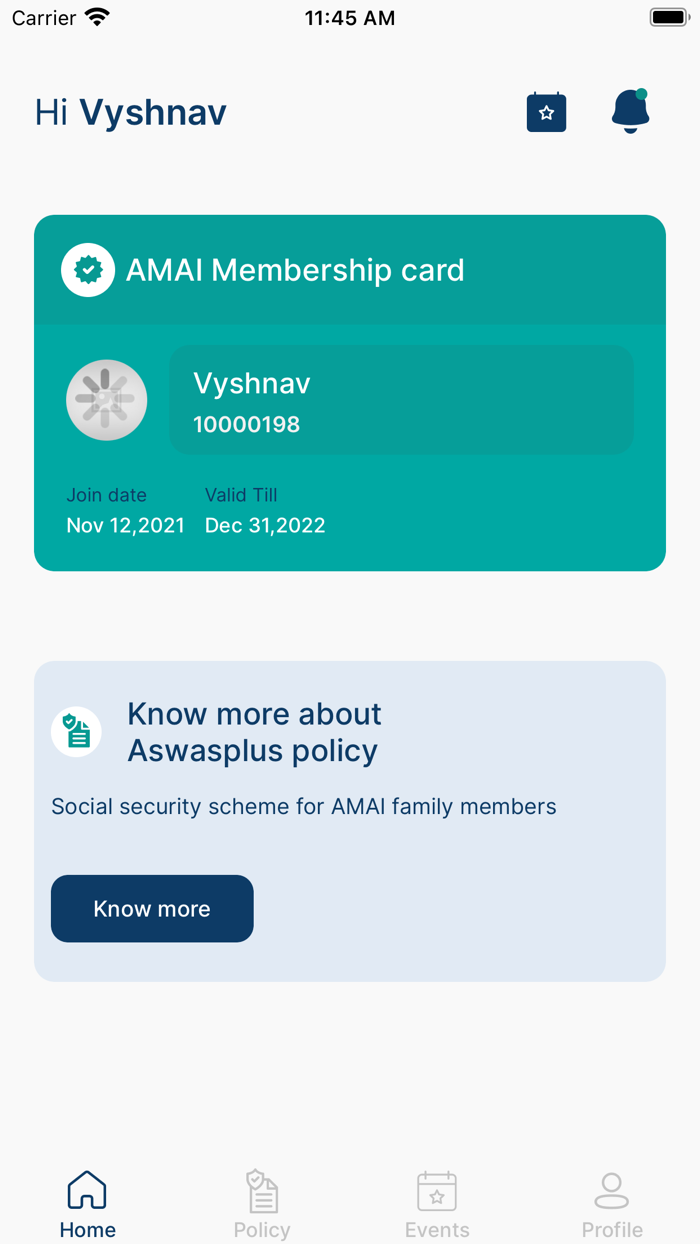Tap the member name and ID box
The width and height of the screenshot is (700, 1244).
pyautogui.click(x=401, y=400)
